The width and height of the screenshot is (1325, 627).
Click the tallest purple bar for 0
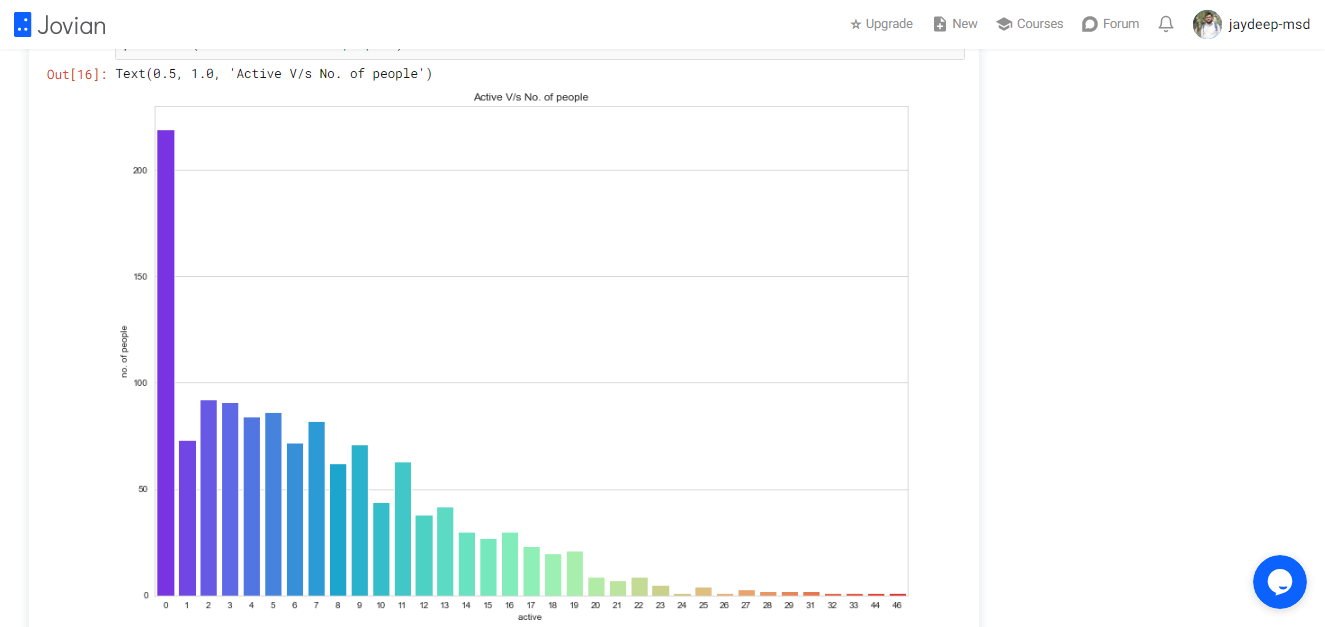(166, 363)
